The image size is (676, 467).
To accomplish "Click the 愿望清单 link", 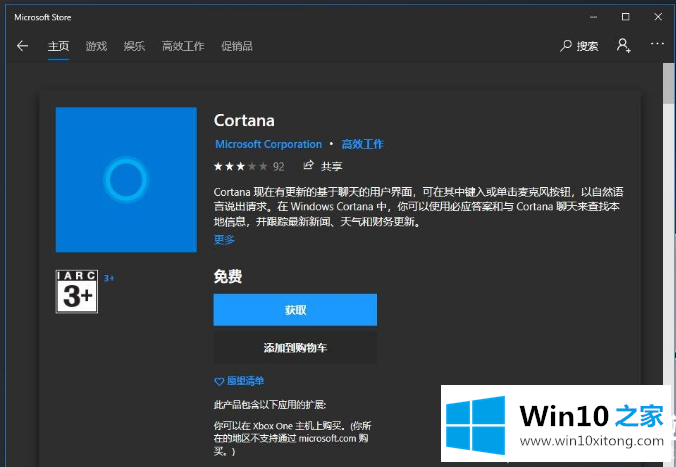I will click(x=245, y=381).
